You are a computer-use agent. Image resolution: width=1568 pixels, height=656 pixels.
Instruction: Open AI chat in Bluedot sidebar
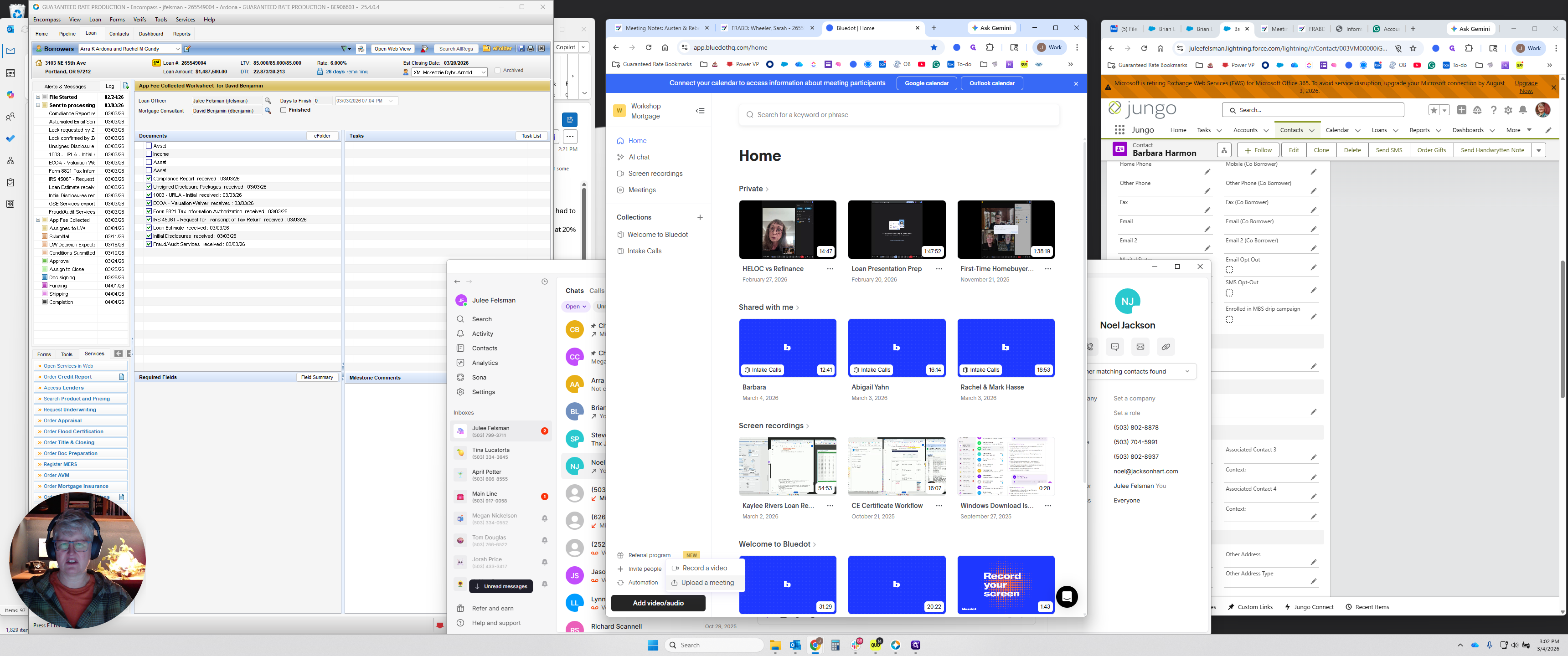click(x=639, y=157)
